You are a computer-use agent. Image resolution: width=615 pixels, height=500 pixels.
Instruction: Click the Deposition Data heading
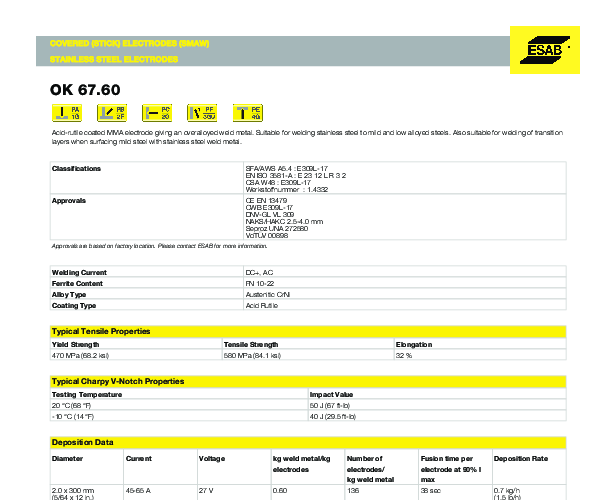(82, 442)
